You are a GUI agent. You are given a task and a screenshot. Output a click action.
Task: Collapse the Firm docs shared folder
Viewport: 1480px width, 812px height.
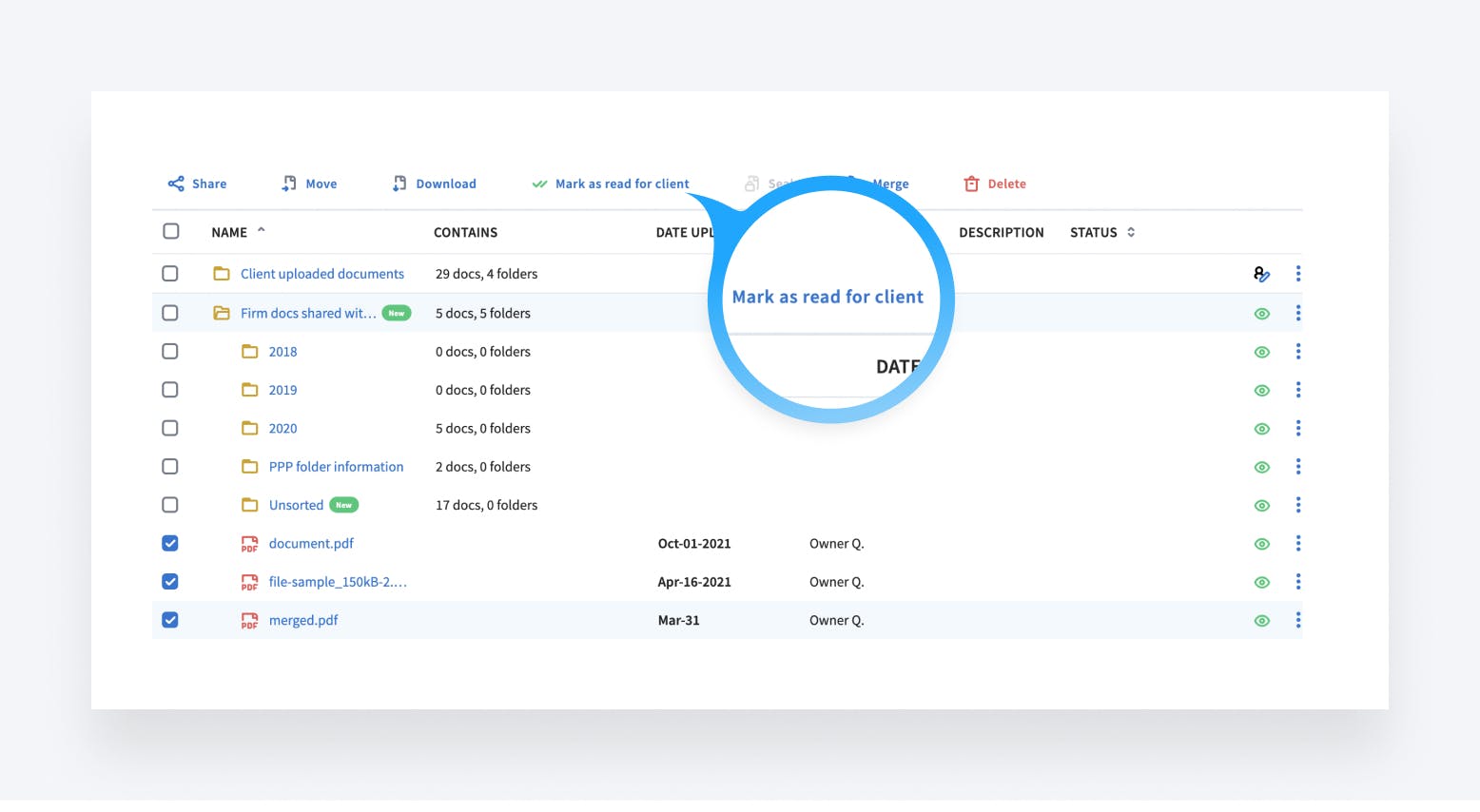point(222,313)
